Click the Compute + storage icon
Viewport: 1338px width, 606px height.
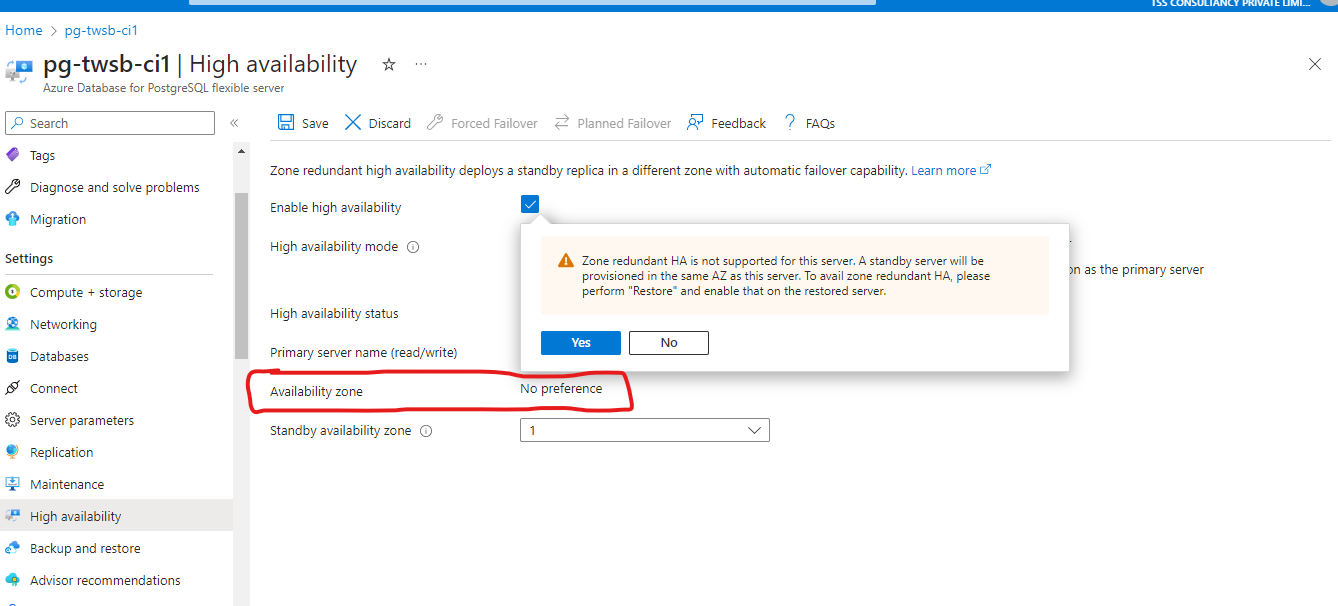pyautogui.click(x=13, y=292)
